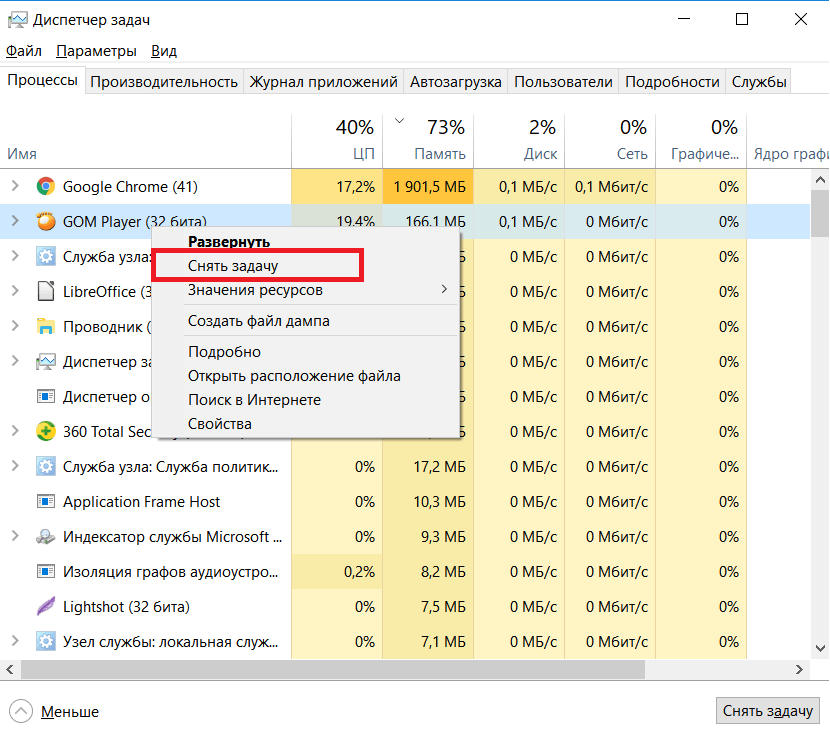Click the horizontal scrollbar thumb
The width and height of the screenshot is (830, 730).
coord(333,670)
